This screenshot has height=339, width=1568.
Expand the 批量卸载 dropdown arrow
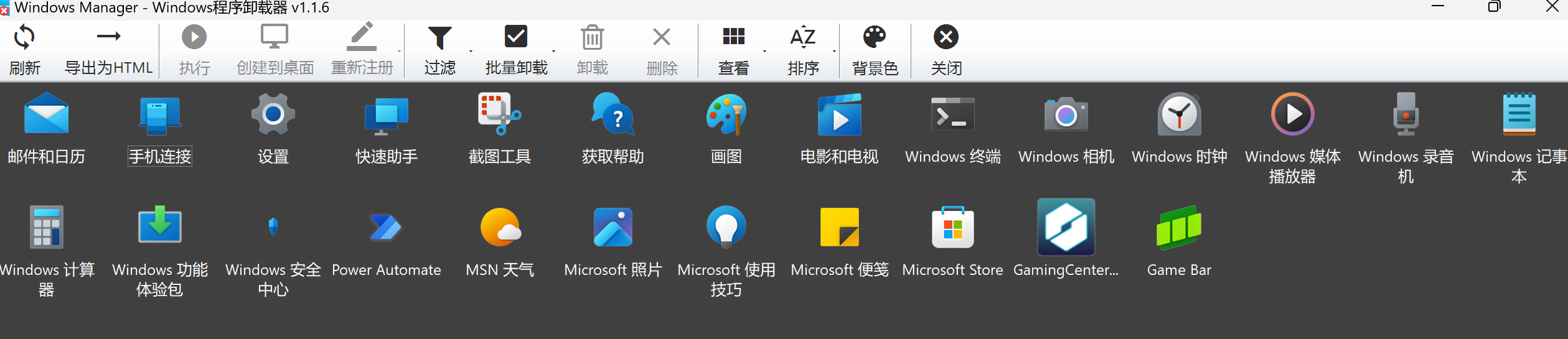(x=553, y=51)
